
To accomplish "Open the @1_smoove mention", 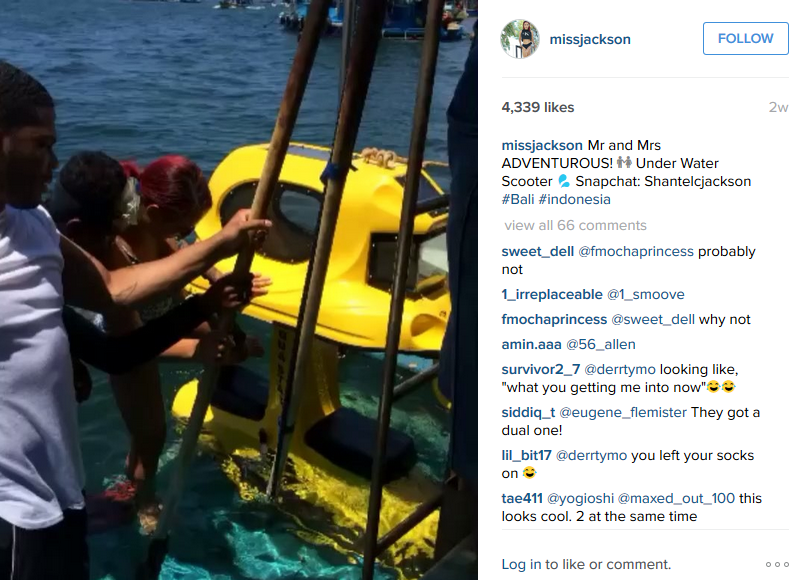I will pyautogui.click(x=646, y=294).
